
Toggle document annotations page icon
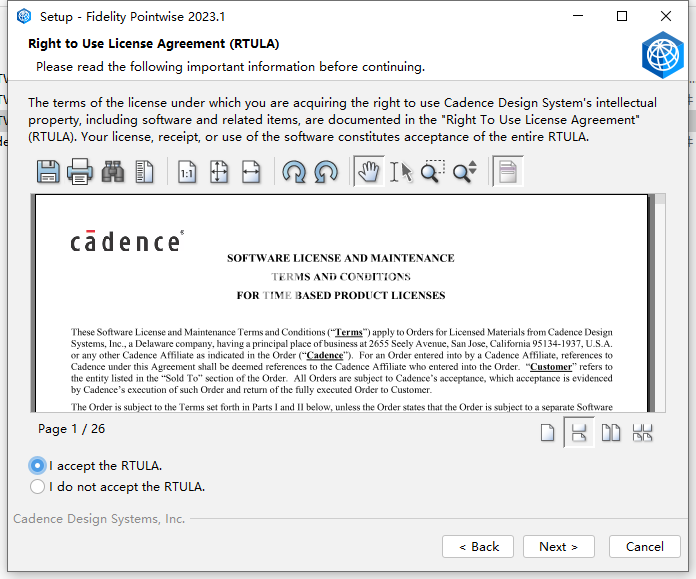[x=508, y=172]
